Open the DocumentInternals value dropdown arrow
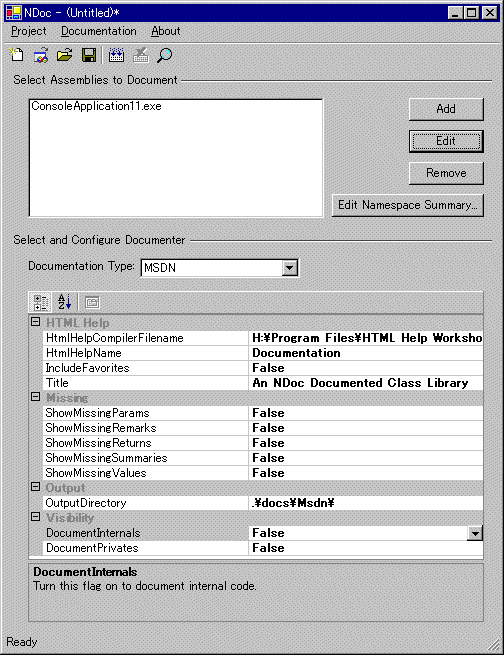504x655 pixels. click(475, 533)
